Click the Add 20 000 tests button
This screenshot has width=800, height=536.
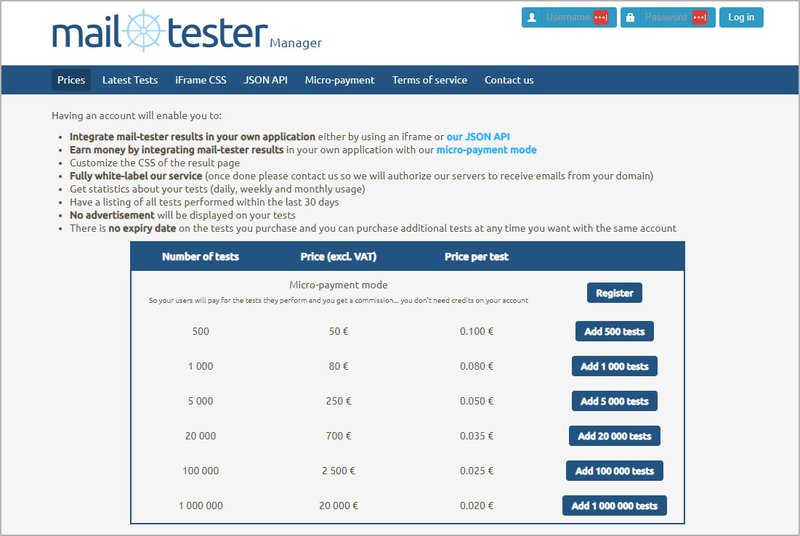(614, 436)
